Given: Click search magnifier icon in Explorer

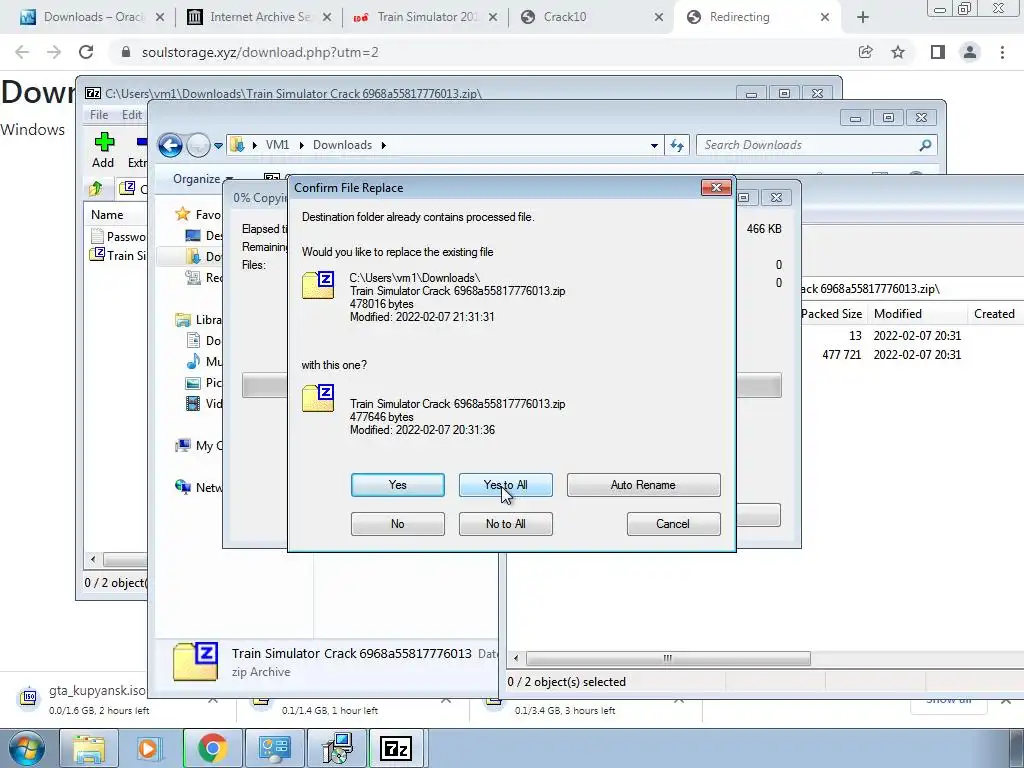Looking at the screenshot, I should click(925, 145).
